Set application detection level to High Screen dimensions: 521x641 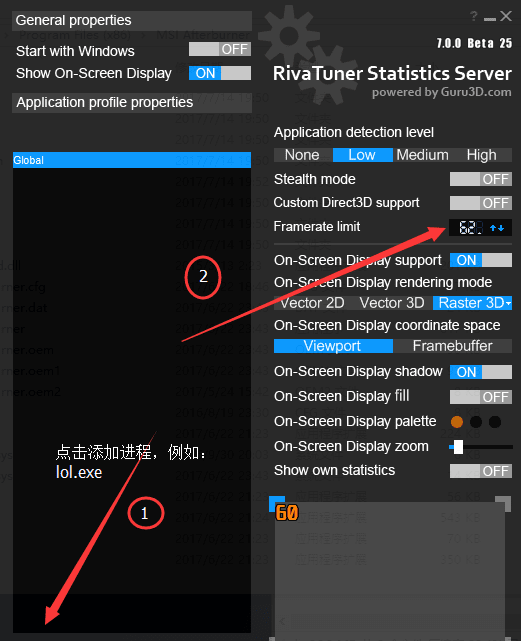(482, 155)
